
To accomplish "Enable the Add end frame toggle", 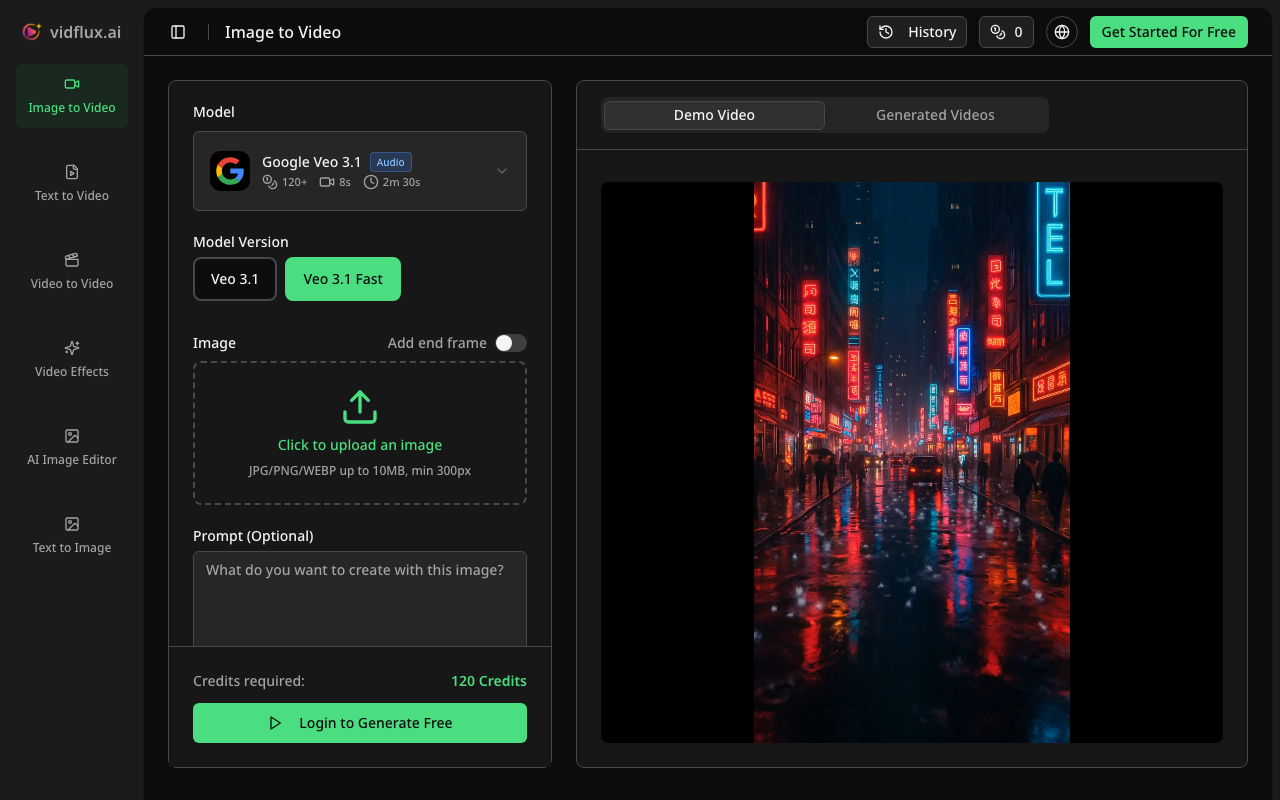I will pos(510,343).
